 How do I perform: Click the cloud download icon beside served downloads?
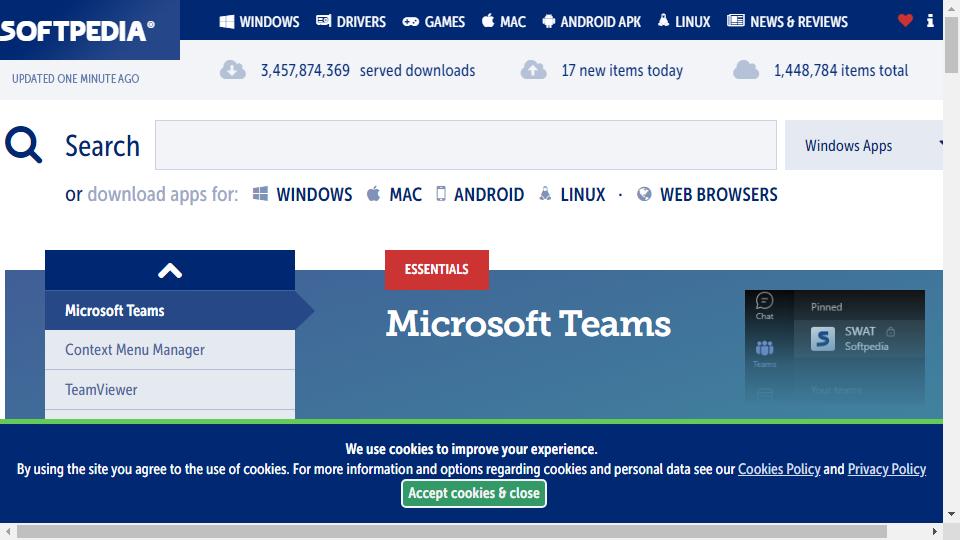pos(233,70)
